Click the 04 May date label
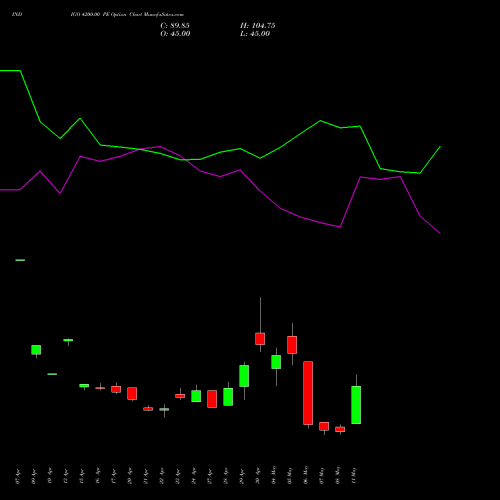The height and width of the screenshot is (500, 500). (x=274, y=475)
